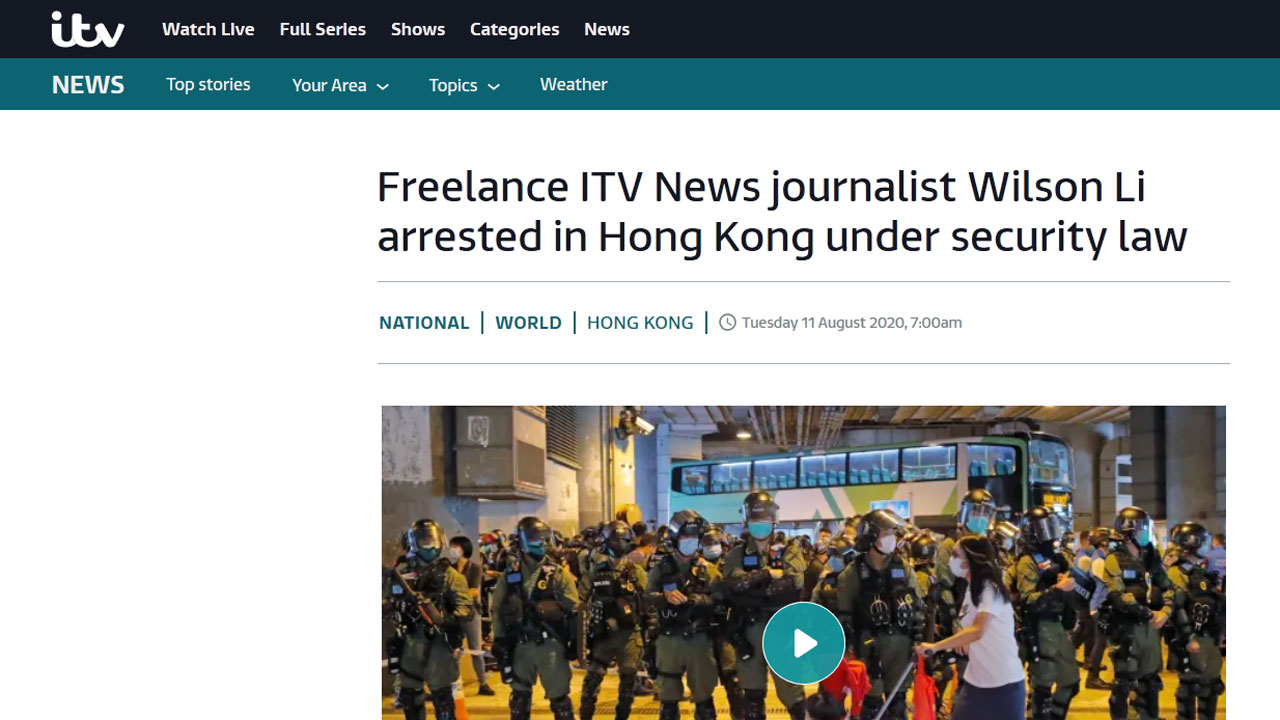
Task: Click the article headline about Wilson Li
Action: (x=782, y=212)
